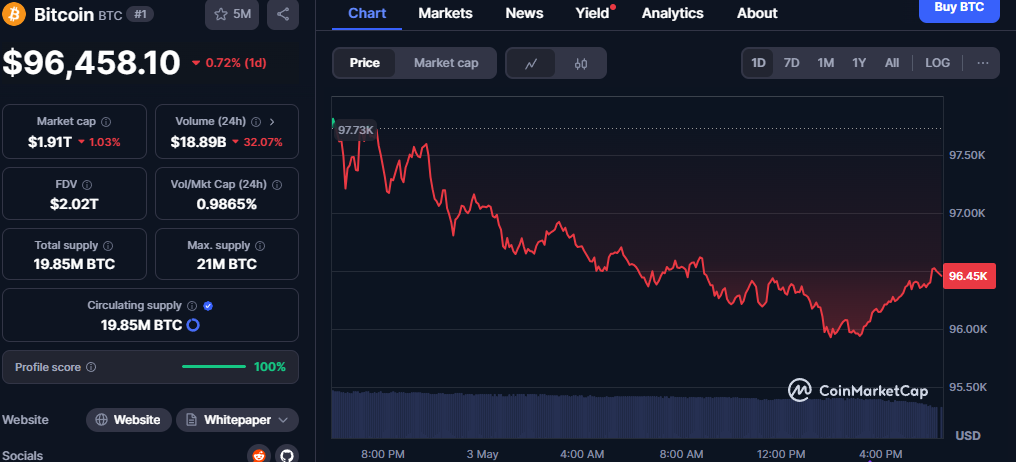Select the line chart icon
Screen dimensions: 1016x462
(531, 64)
